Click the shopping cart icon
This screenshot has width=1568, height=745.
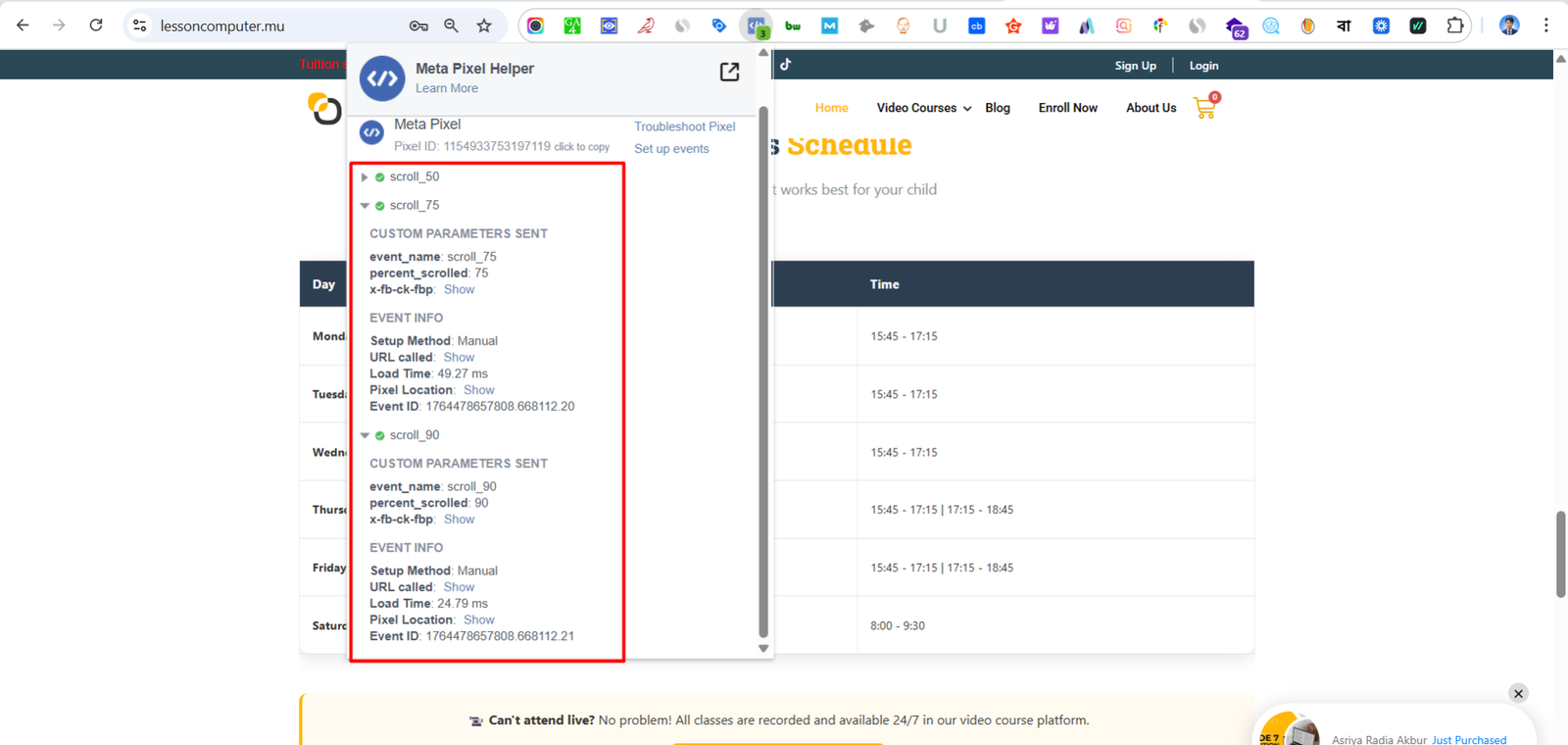click(1204, 108)
